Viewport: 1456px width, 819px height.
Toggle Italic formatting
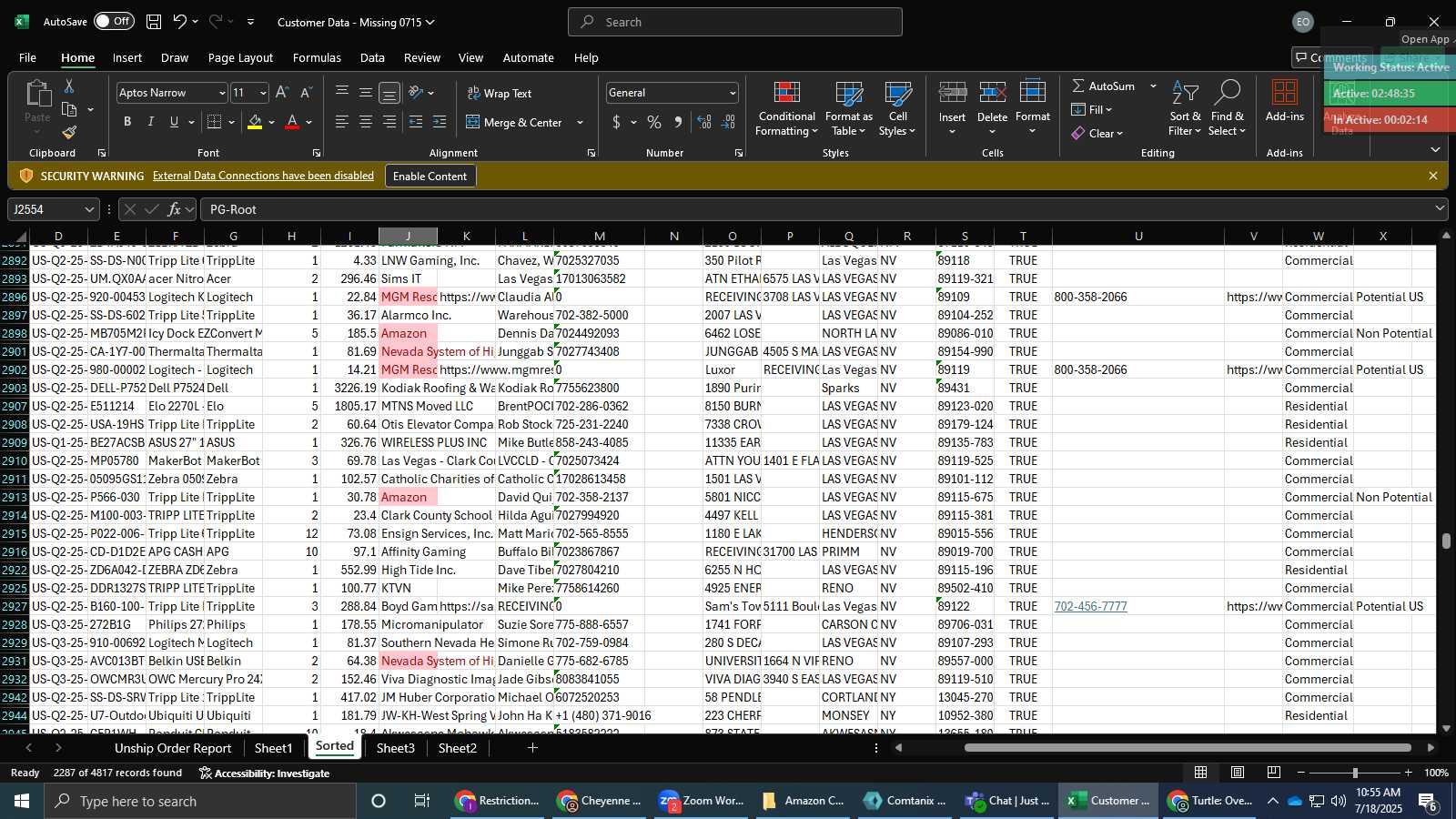pos(151,122)
